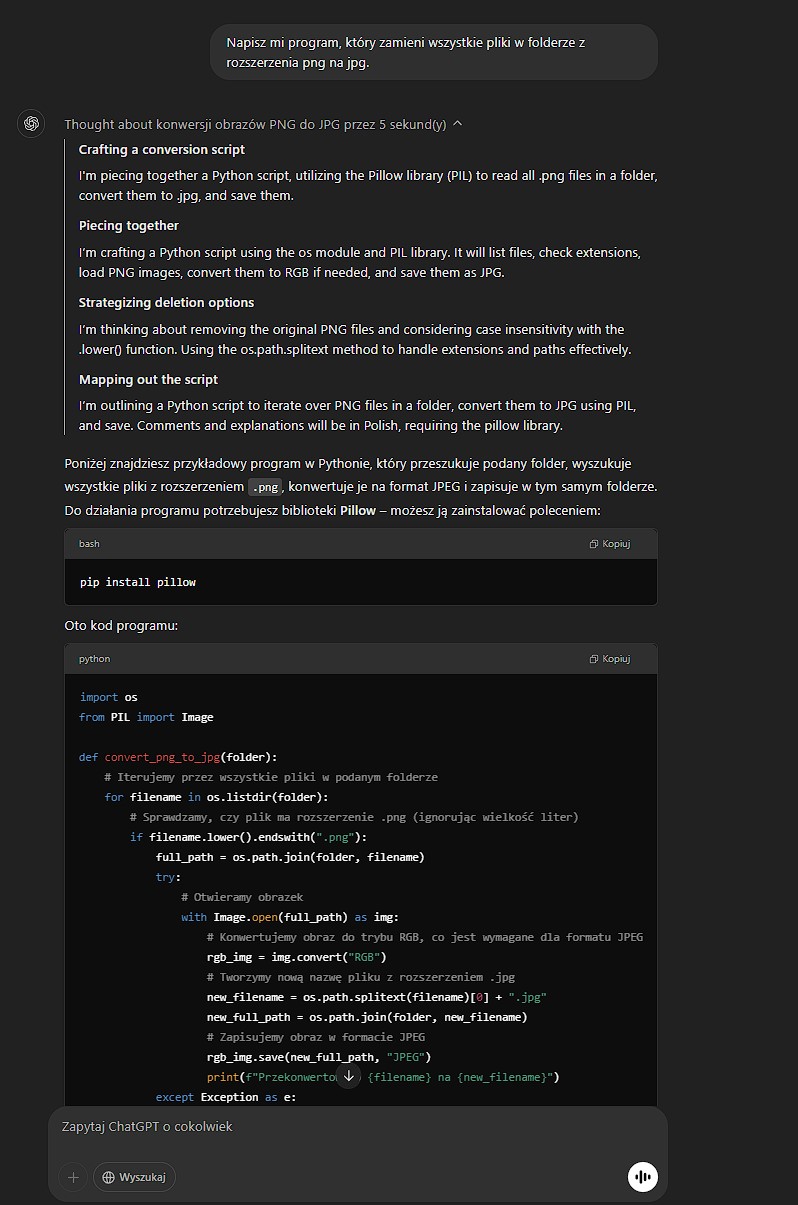Image resolution: width=798 pixels, height=1205 pixels.
Task: Toggle the Thought about konwersji obrazów header
Action: [x=255, y=124]
